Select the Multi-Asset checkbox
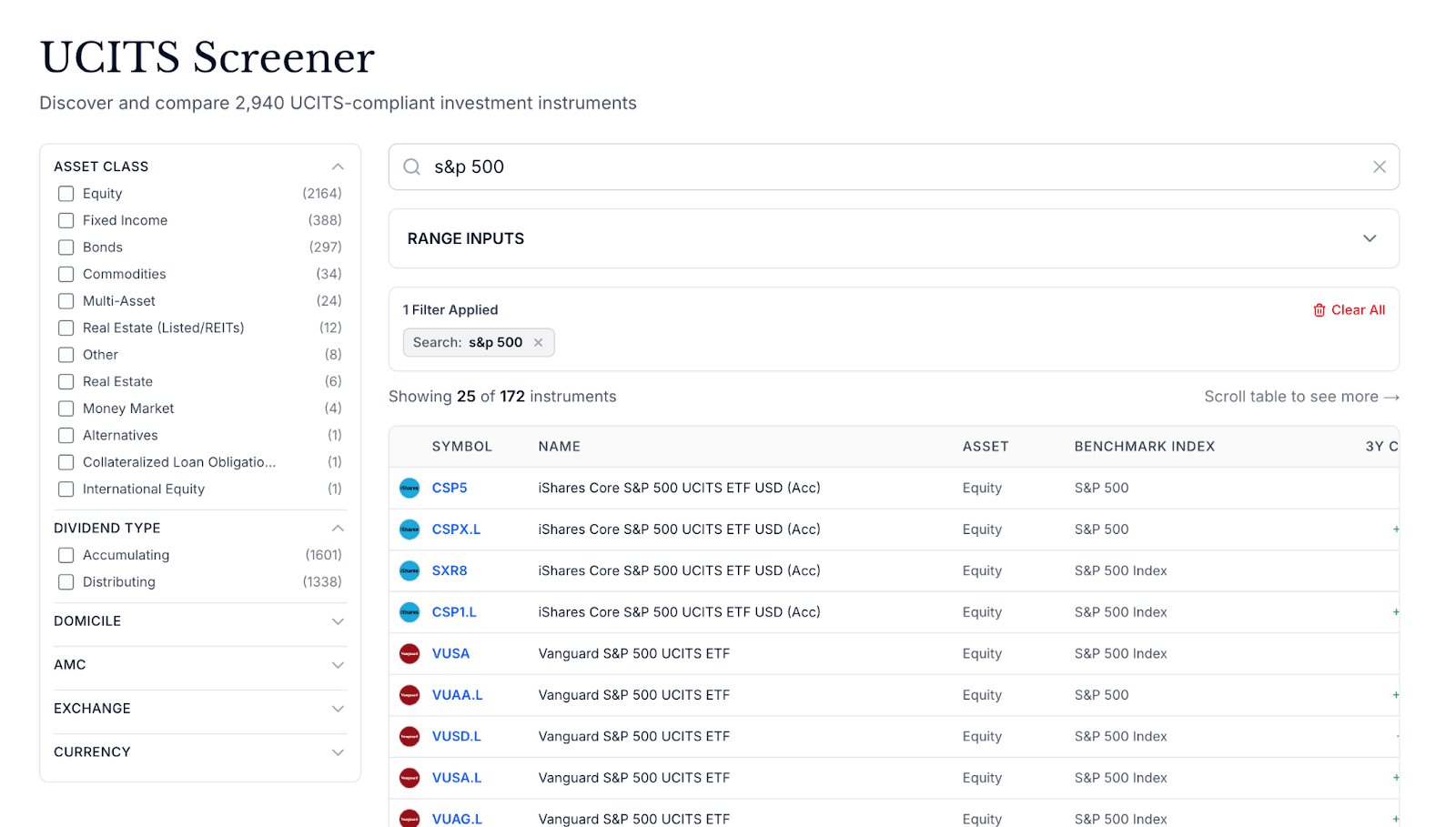Viewport: 1456px width, 827px height. 66,301
